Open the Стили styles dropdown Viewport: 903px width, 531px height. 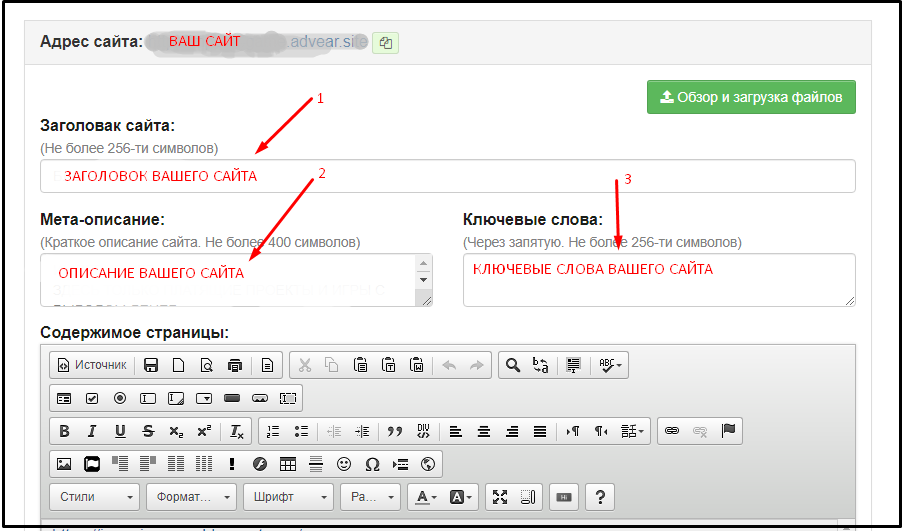point(94,497)
